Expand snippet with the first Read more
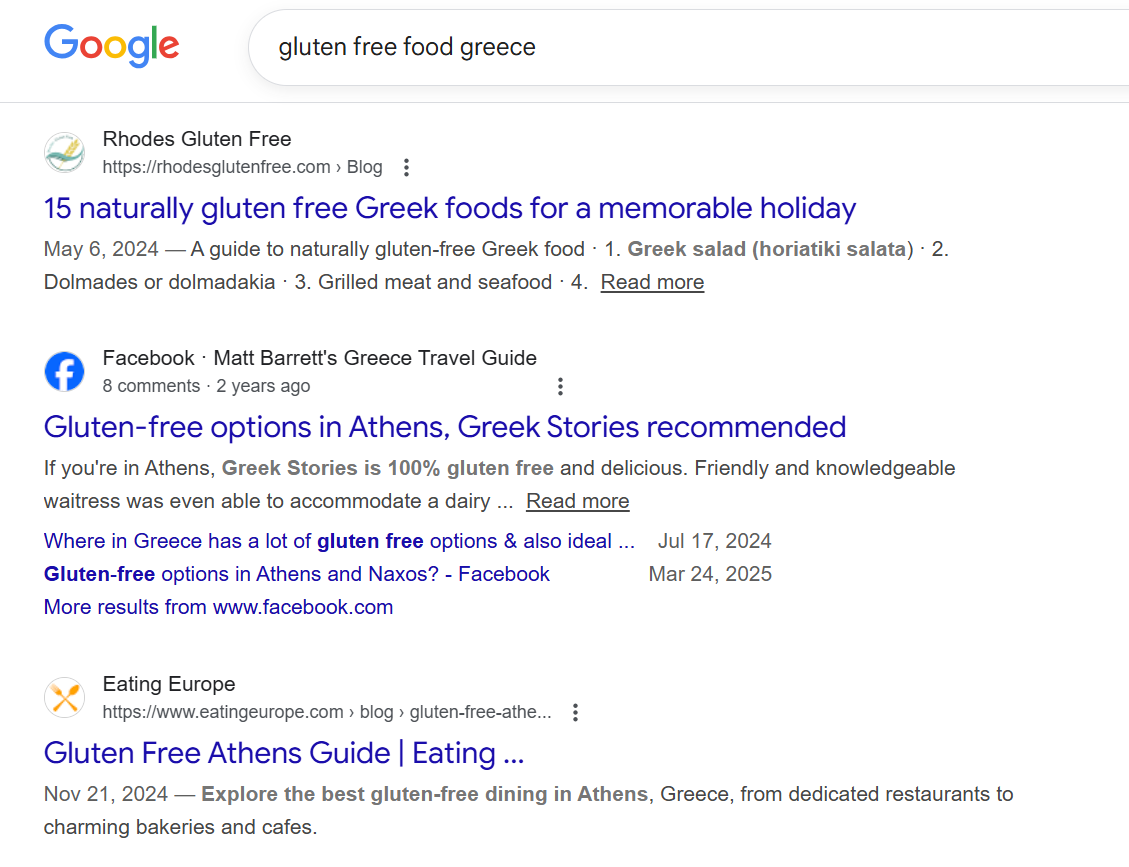The image size is (1129, 867). tap(651, 282)
